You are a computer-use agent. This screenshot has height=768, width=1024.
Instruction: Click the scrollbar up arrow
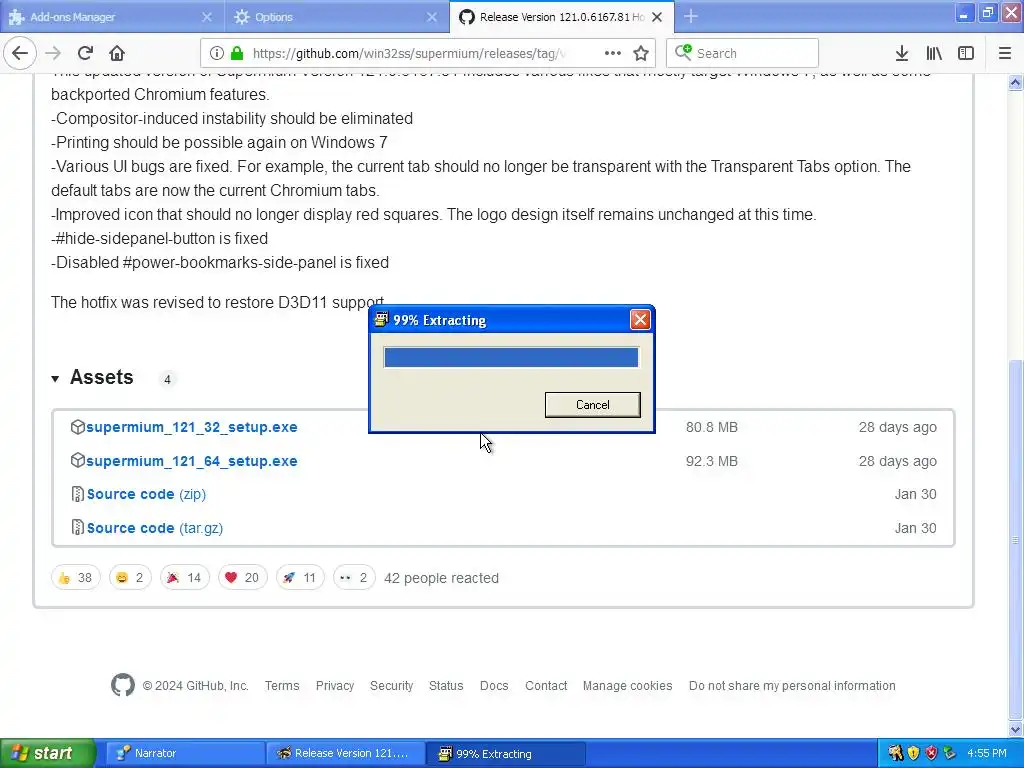click(x=1015, y=82)
